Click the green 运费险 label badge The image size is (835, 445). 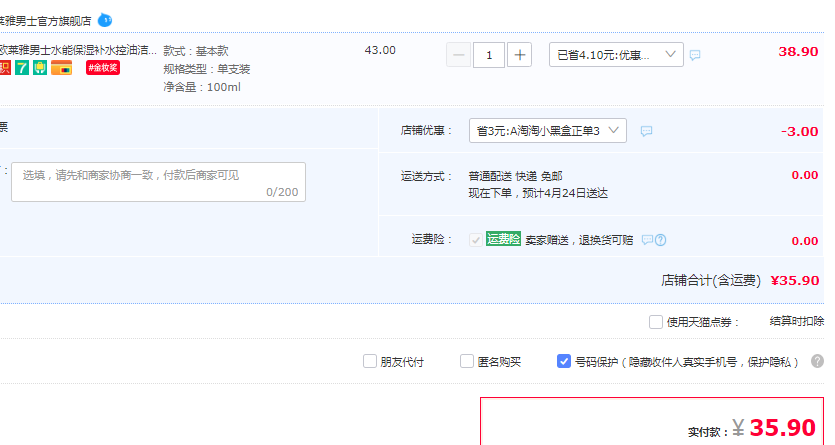pos(503,239)
